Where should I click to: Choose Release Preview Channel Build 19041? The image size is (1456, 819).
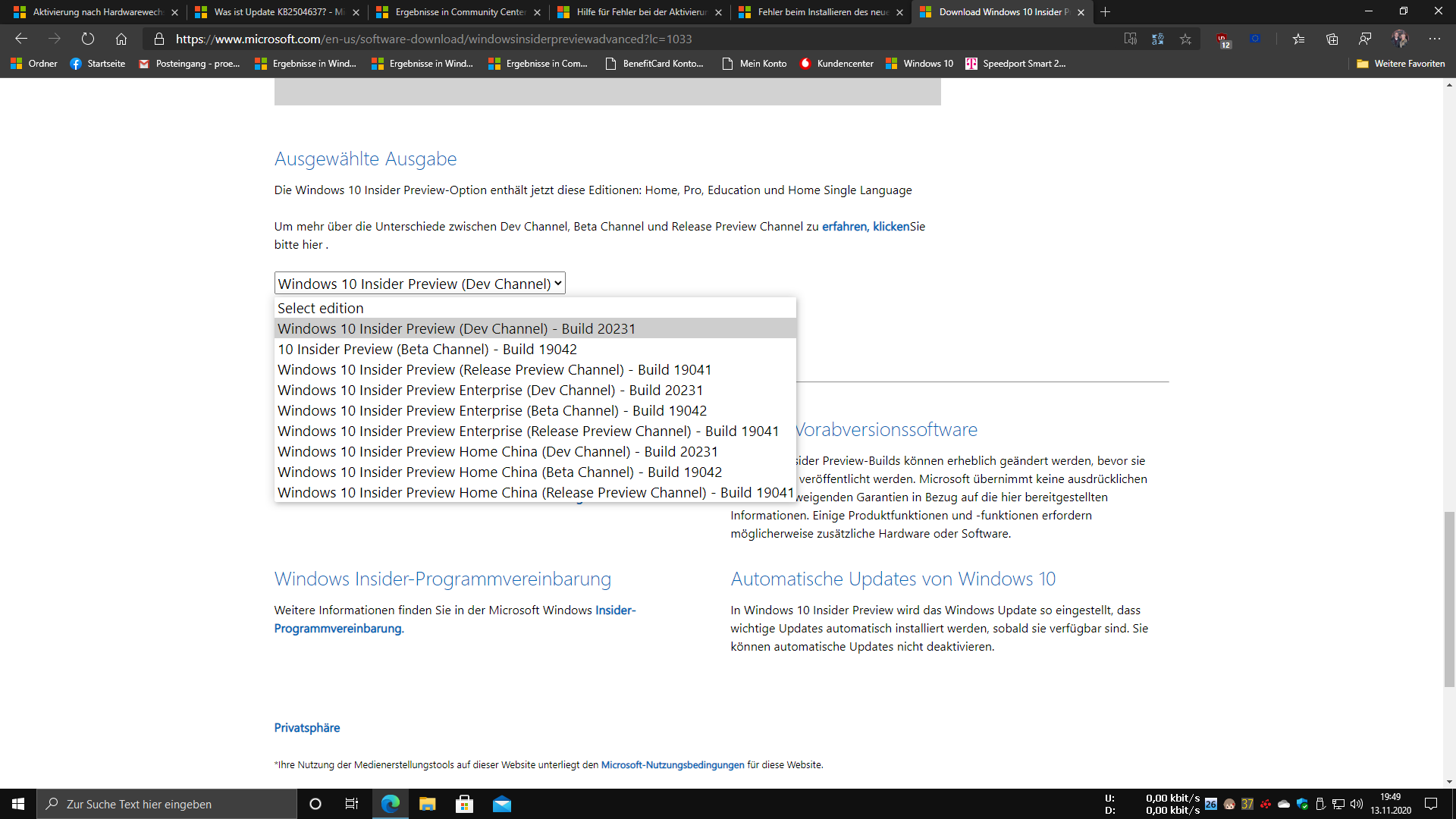(x=494, y=369)
